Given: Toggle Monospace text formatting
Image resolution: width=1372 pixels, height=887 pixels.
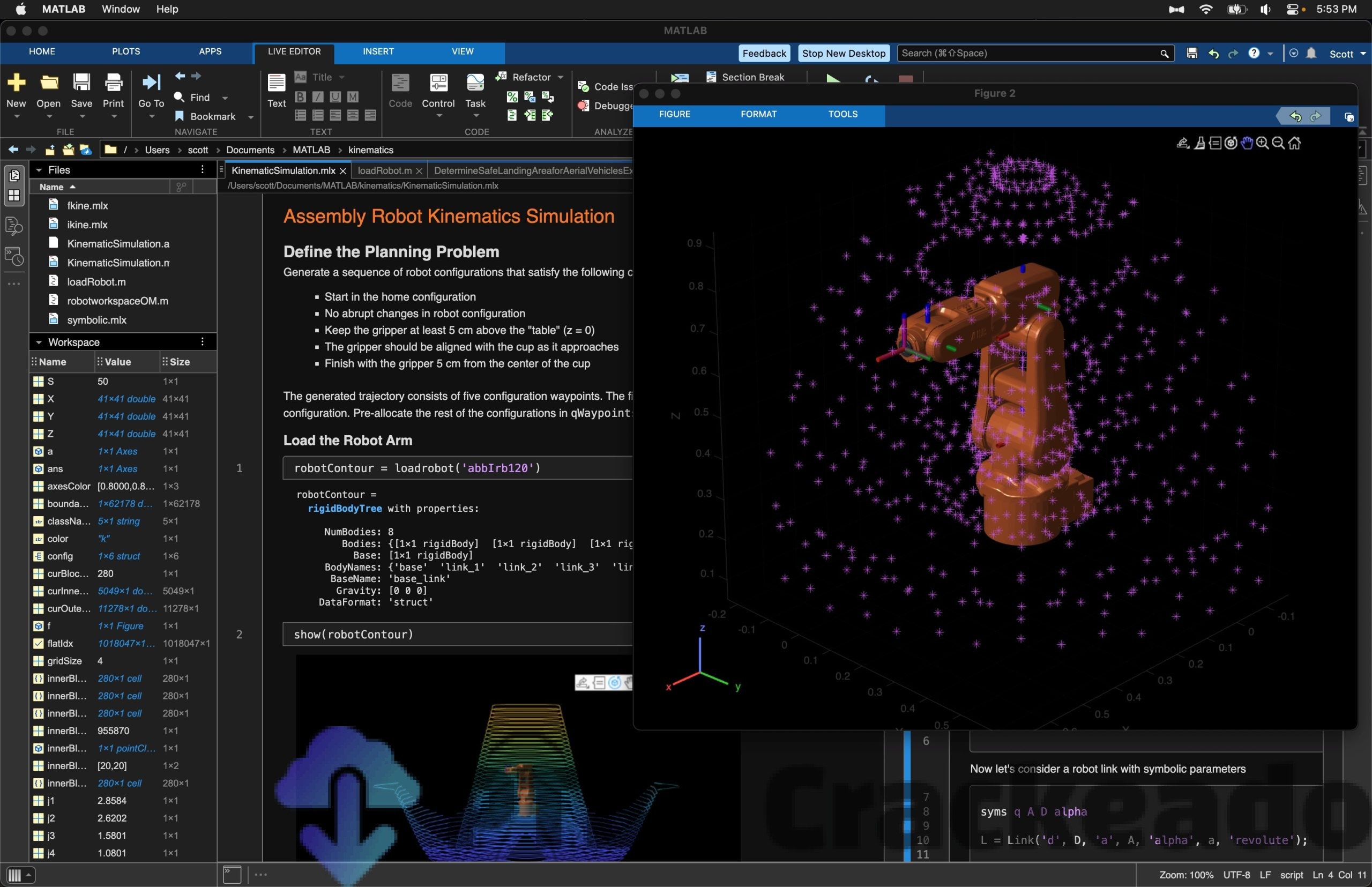Looking at the screenshot, I should pyautogui.click(x=353, y=97).
